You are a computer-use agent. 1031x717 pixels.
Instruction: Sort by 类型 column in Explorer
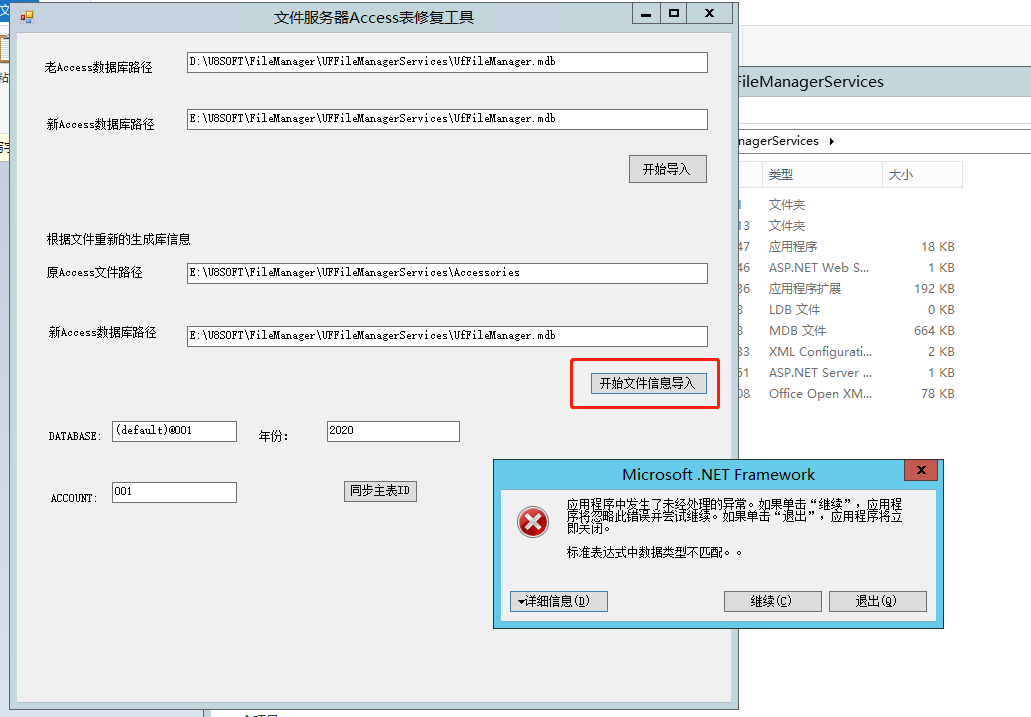pos(822,174)
